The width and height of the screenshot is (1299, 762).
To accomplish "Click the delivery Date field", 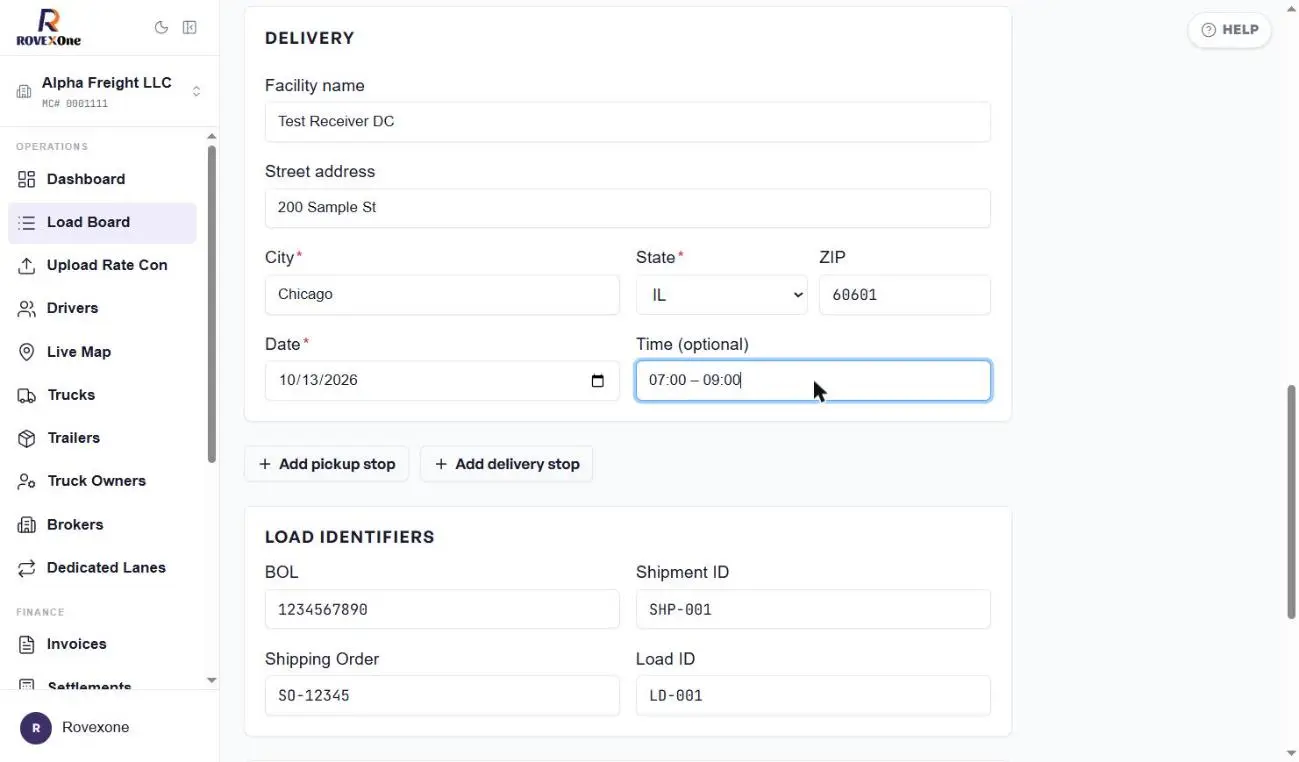I will (442, 381).
